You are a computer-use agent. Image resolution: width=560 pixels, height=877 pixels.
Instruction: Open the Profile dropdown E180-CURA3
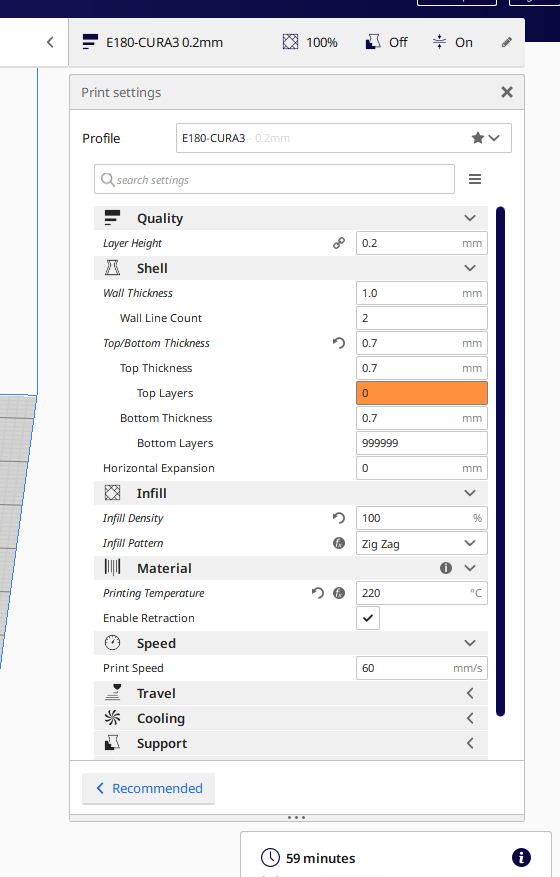pos(343,138)
